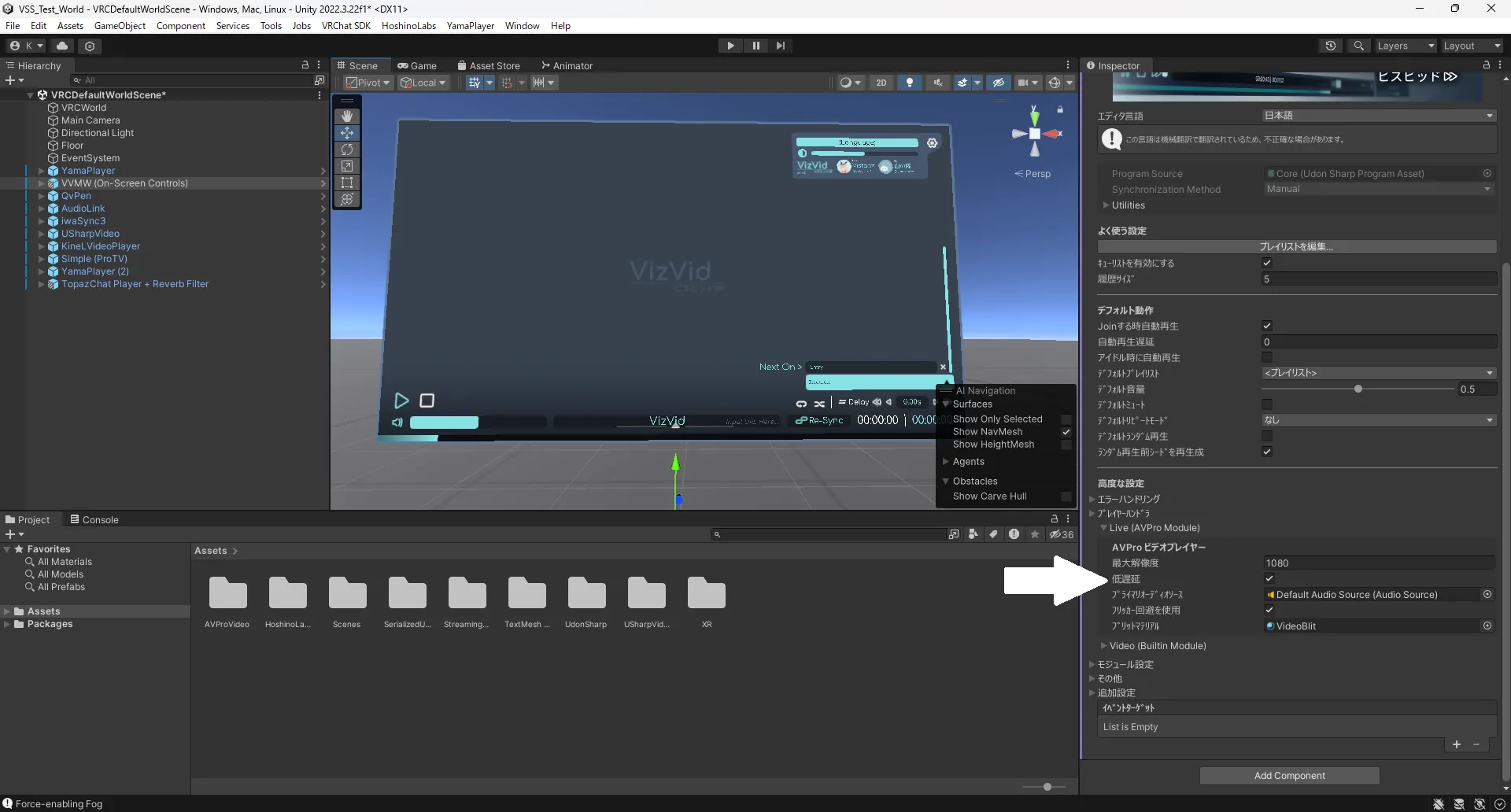1511x812 pixels.
Task: Click the remove element minus button in list
Action: click(1476, 744)
